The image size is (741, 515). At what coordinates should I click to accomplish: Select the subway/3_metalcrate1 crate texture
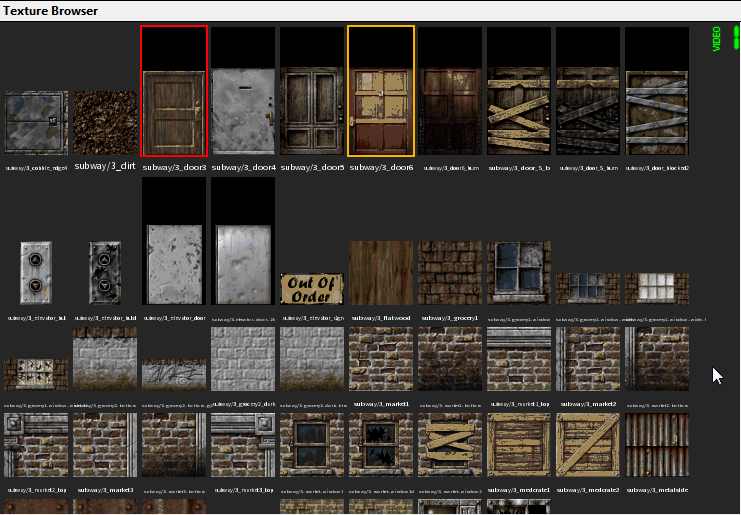click(x=519, y=445)
